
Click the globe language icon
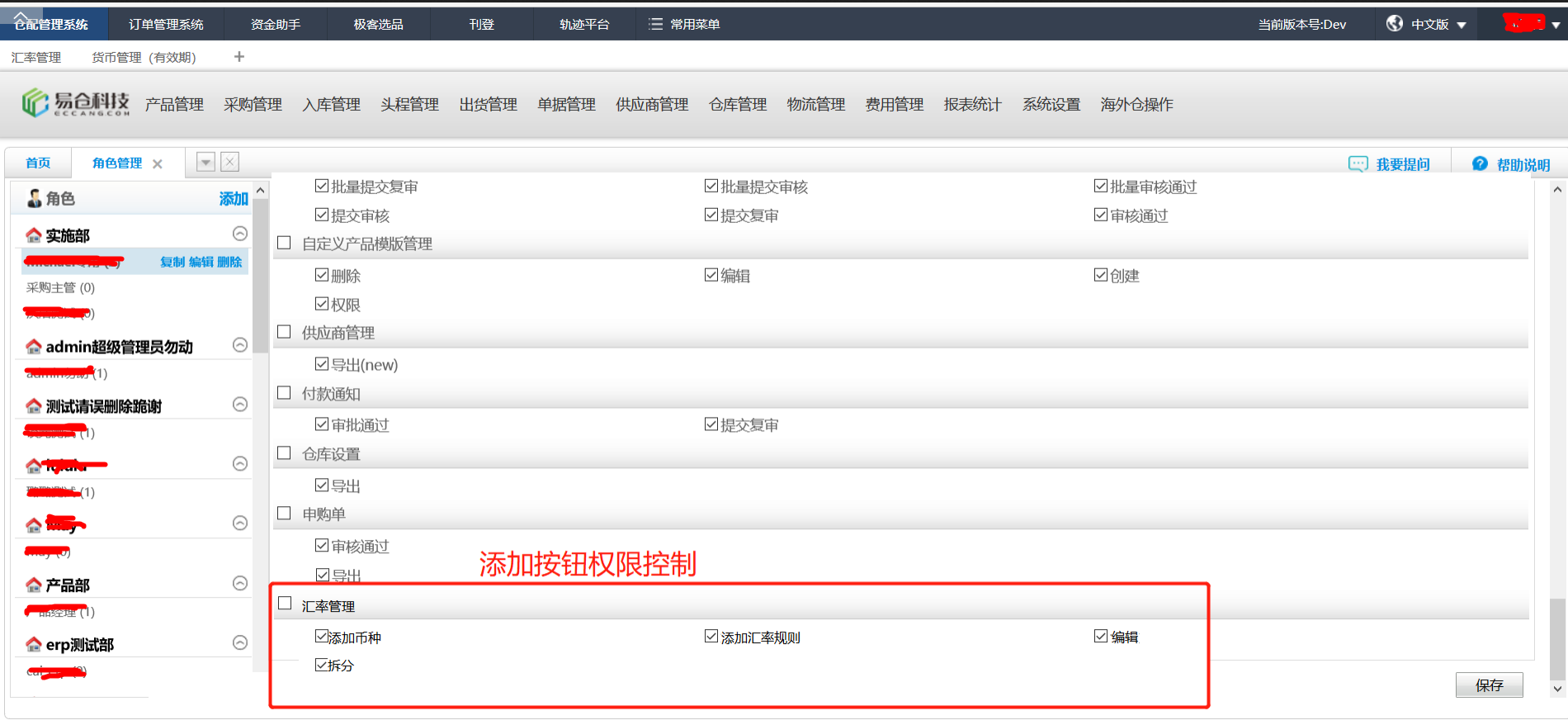pyautogui.click(x=1395, y=24)
